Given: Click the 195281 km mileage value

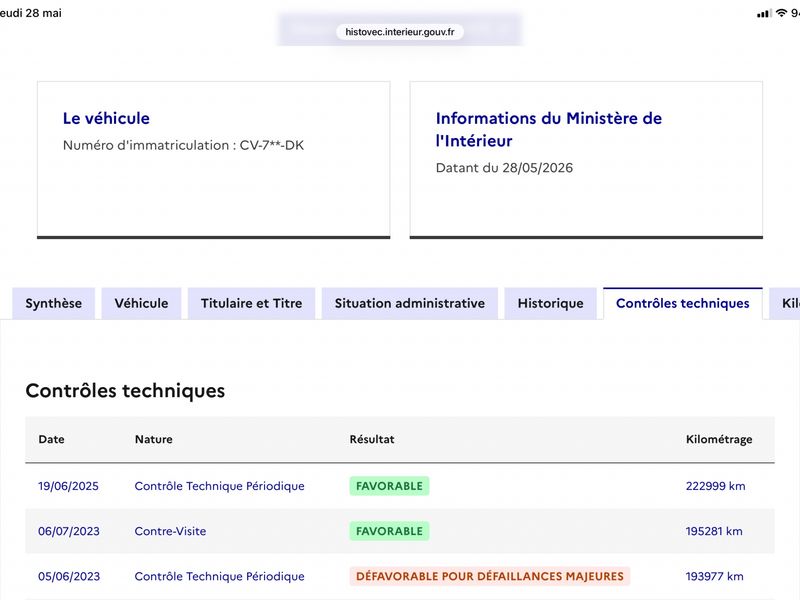Looking at the screenshot, I should pos(714,531).
